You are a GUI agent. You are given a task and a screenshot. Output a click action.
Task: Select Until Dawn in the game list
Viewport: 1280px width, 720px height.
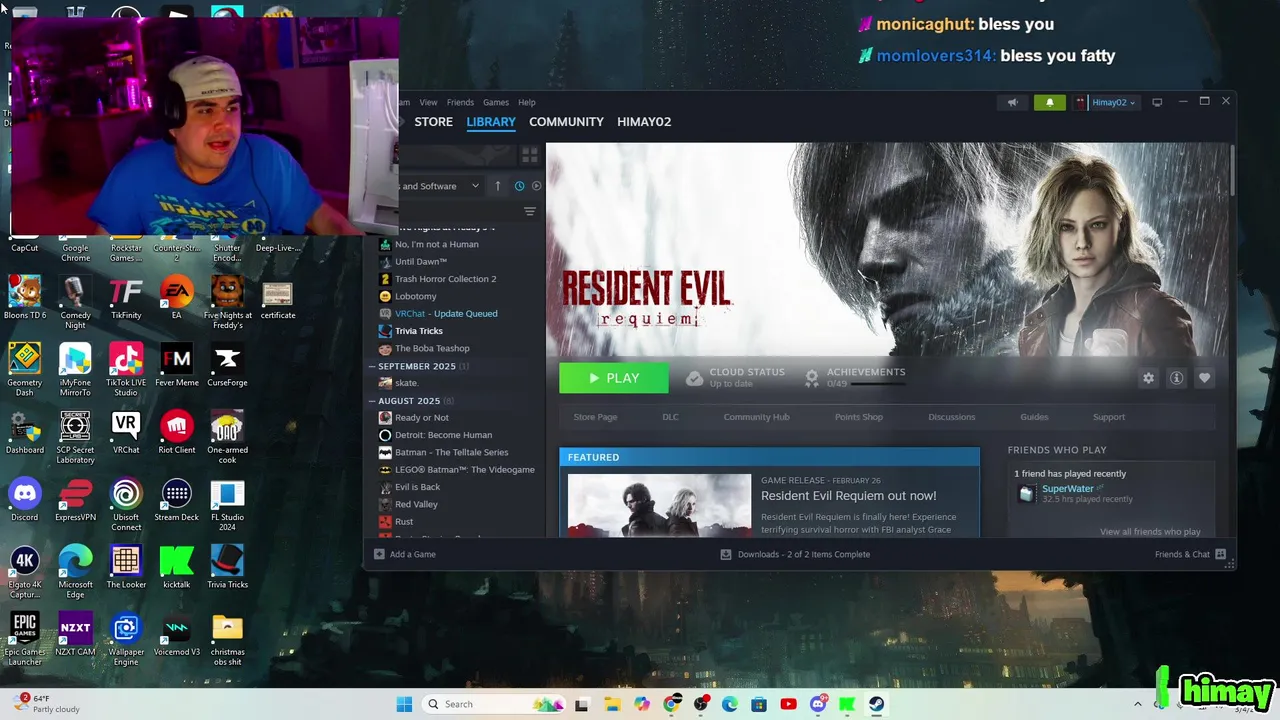(421, 262)
